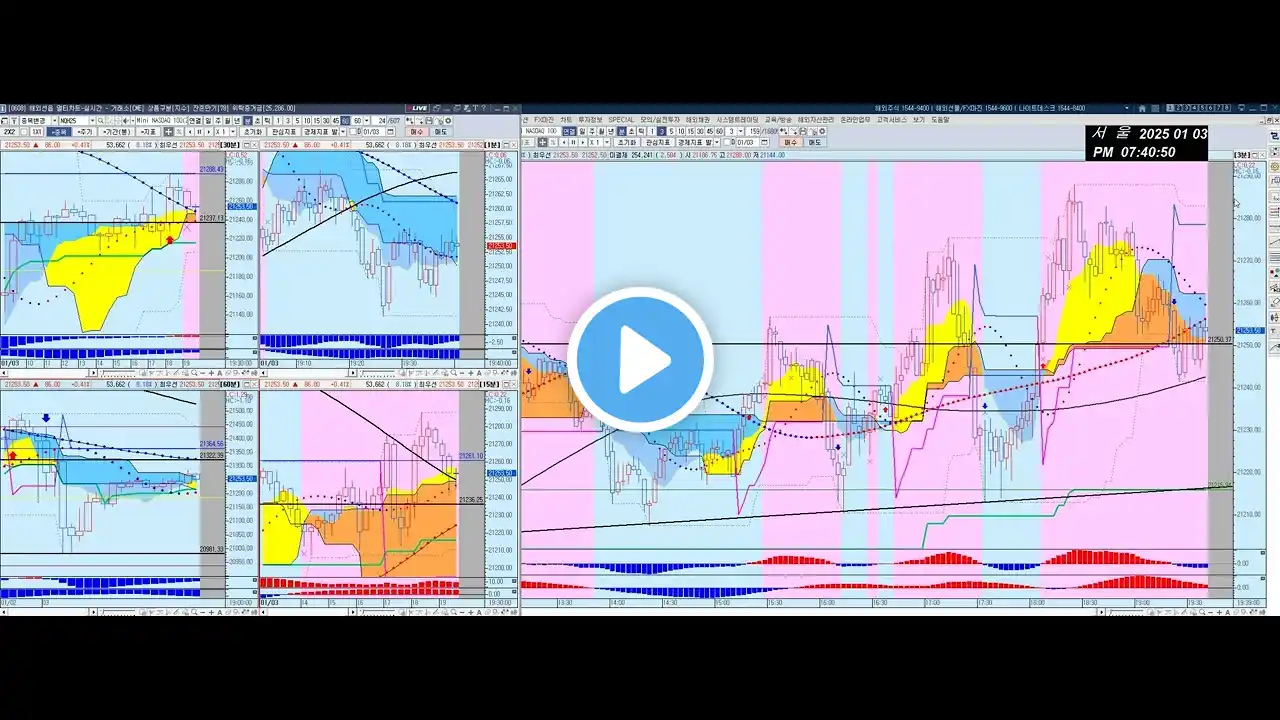1280x720 pixels.
Task: Open the SPECIAL menu
Action: [621, 120]
